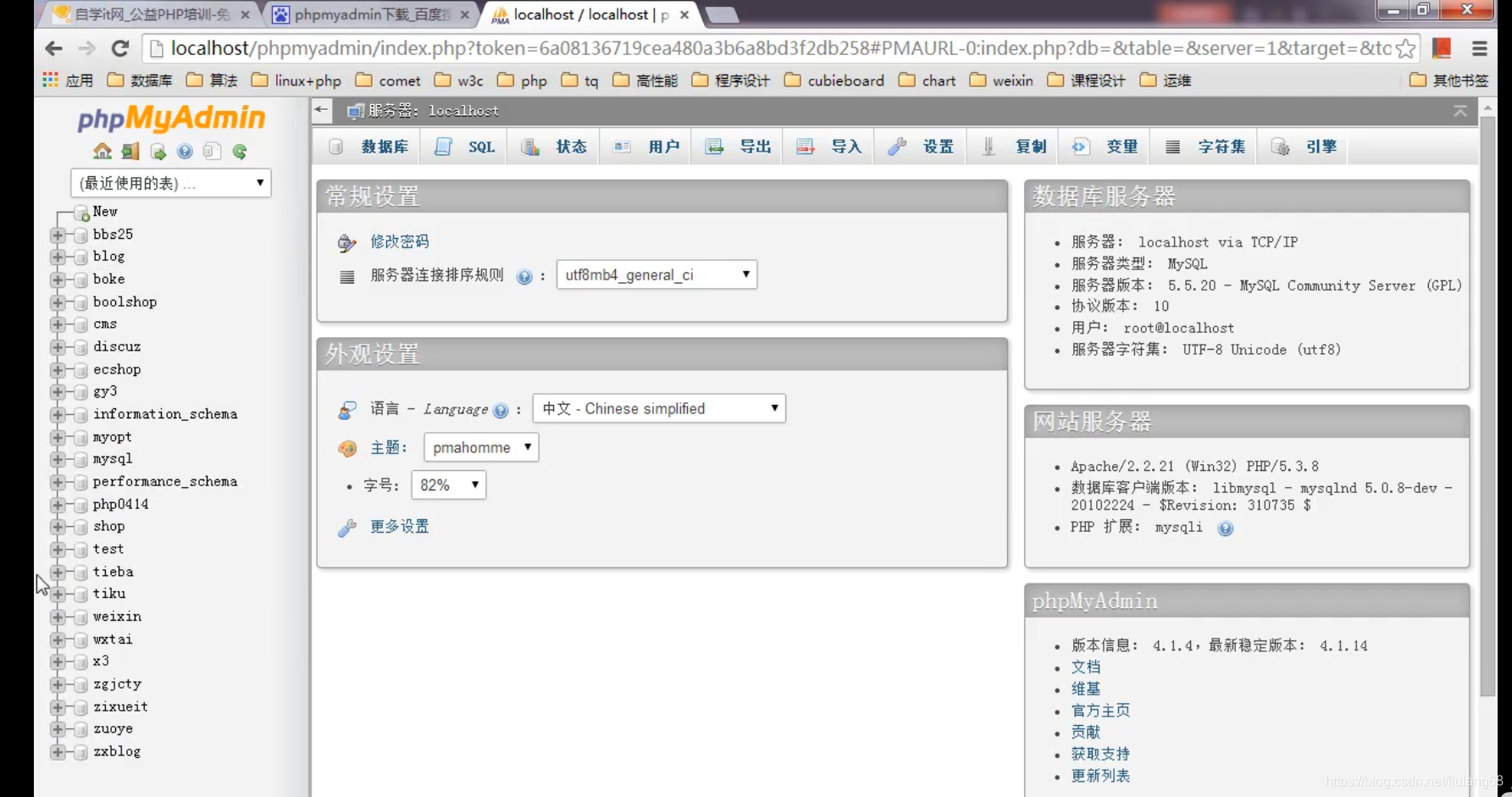Open the 导出 tab

point(738,147)
